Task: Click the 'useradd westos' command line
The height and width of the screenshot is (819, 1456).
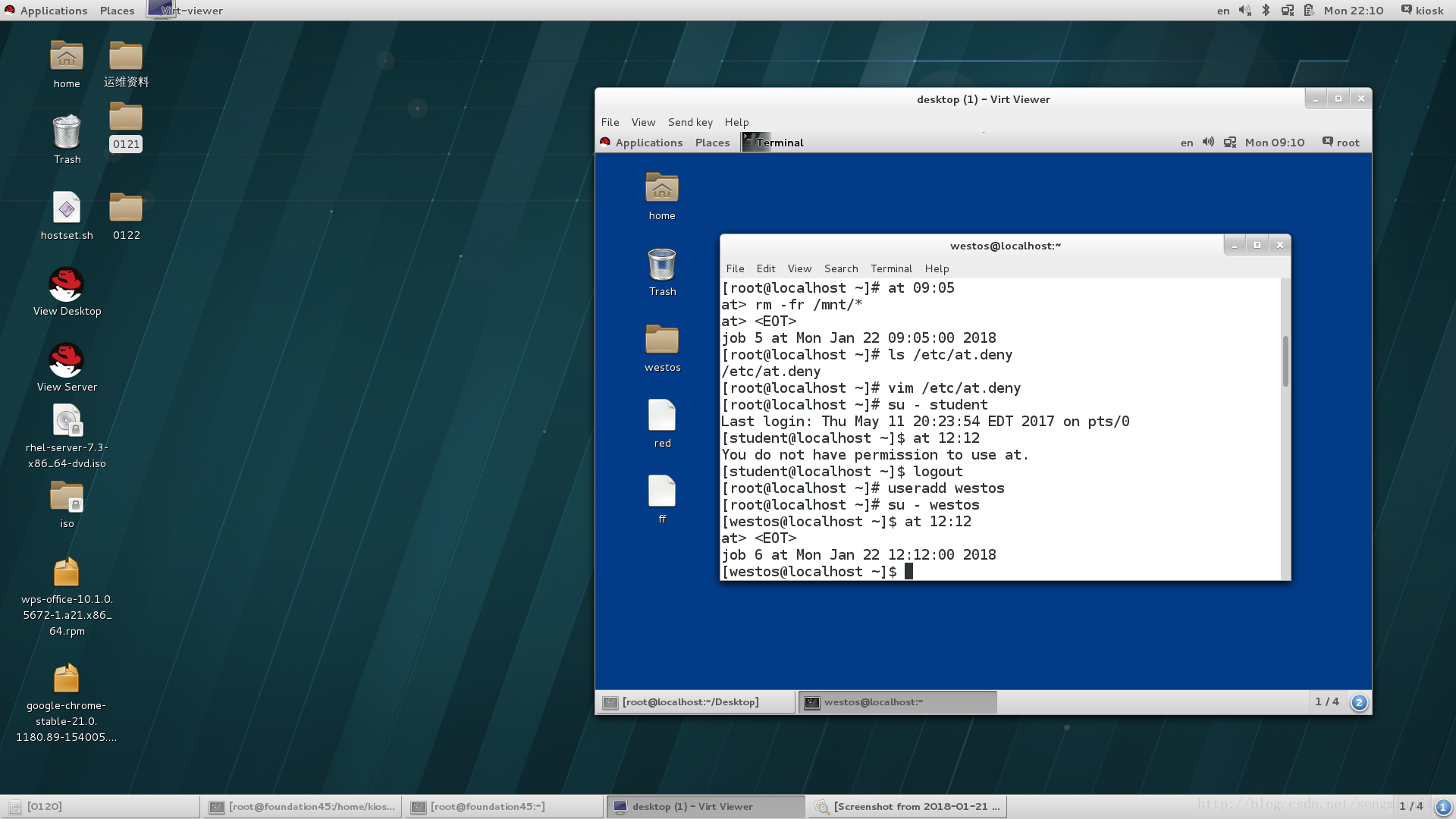Action: point(863,488)
